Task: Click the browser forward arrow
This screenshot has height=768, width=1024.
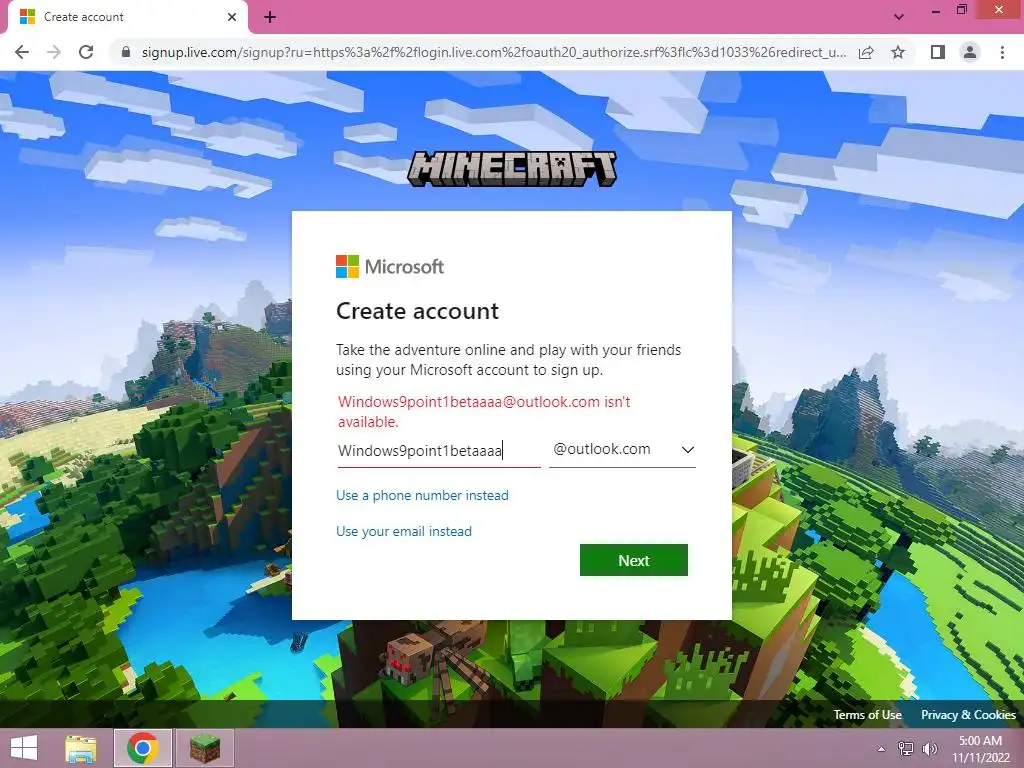Action: [54, 52]
